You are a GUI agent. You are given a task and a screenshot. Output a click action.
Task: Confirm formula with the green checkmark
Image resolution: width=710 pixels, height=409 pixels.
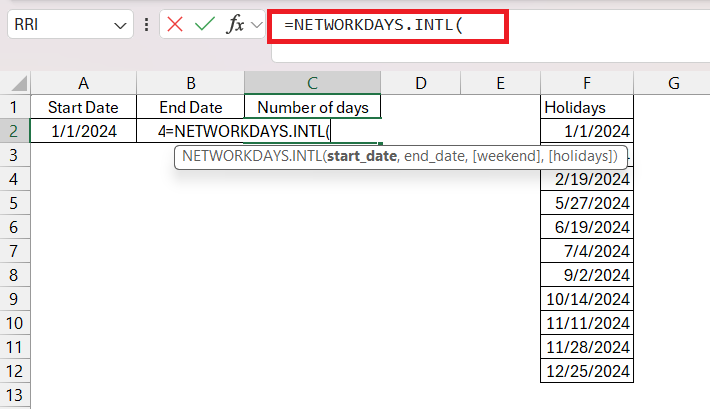click(205, 24)
